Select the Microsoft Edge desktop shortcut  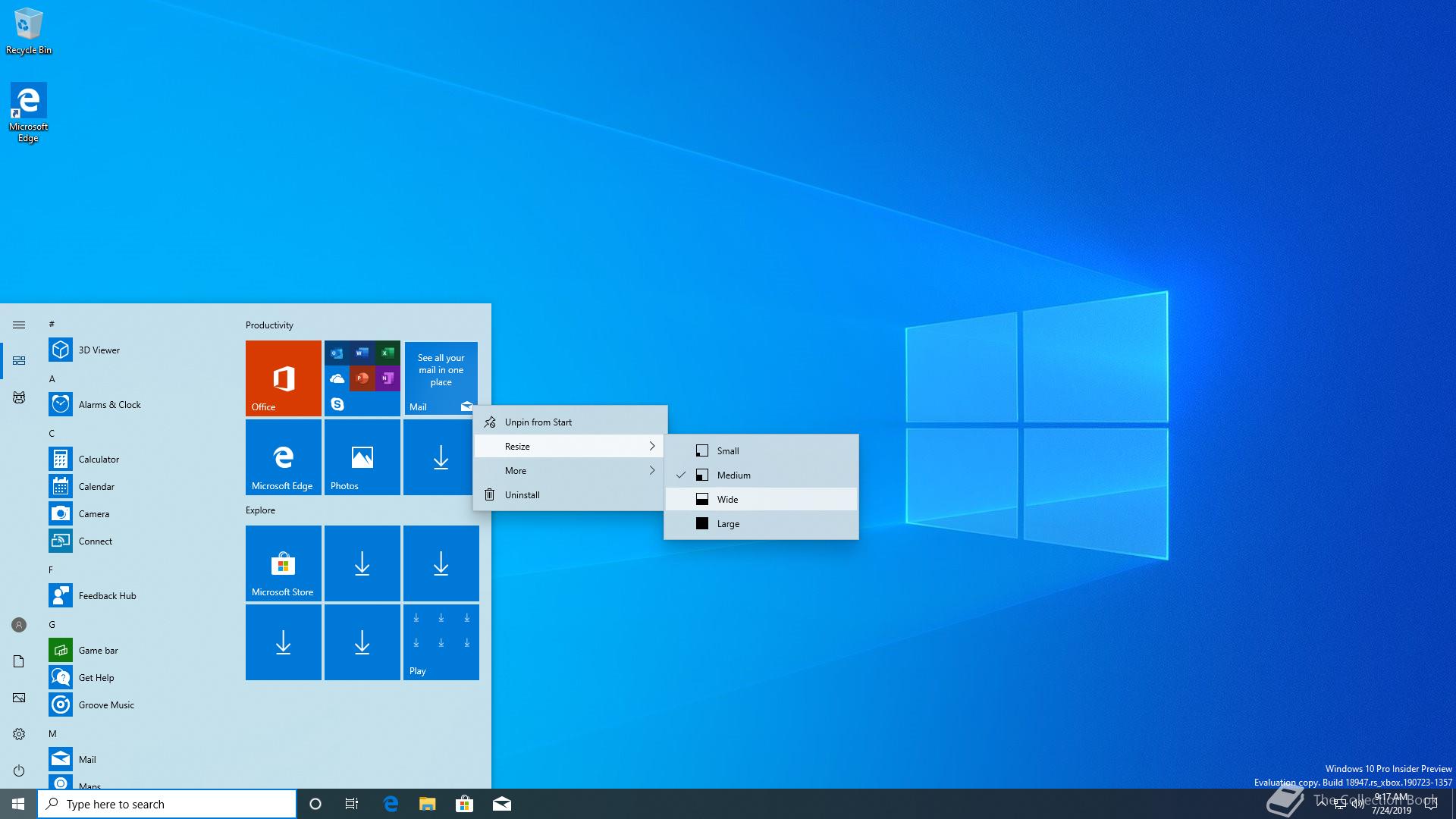point(29,112)
